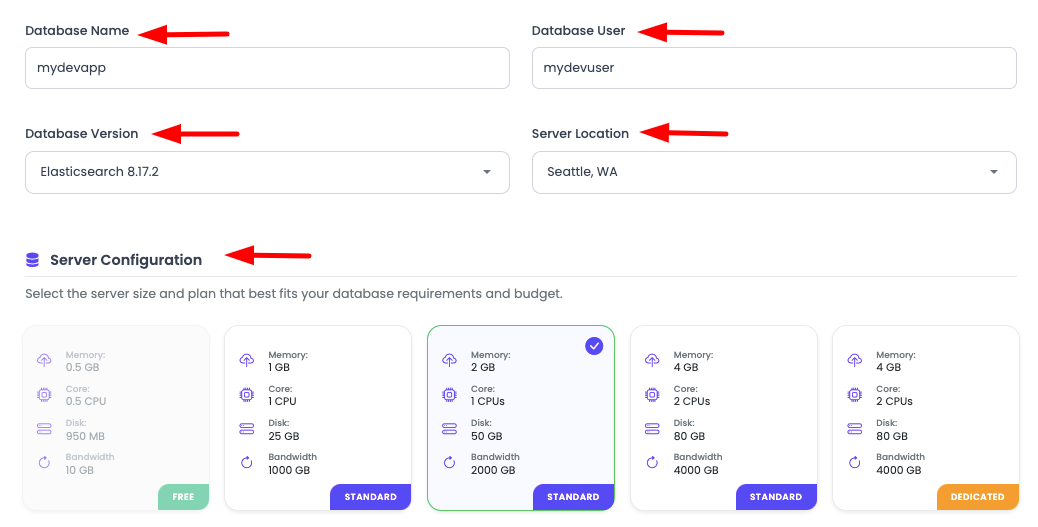Expand the Server Location dropdown arrow

(x=994, y=172)
